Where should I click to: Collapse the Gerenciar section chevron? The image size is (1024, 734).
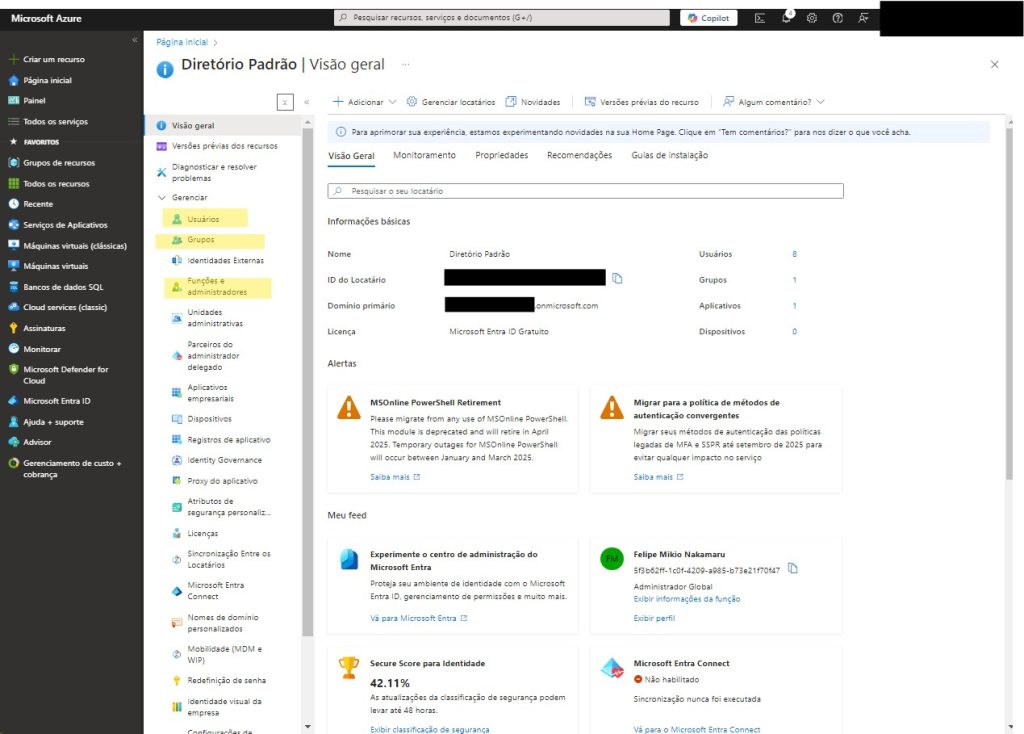click(x=161, y=197)
